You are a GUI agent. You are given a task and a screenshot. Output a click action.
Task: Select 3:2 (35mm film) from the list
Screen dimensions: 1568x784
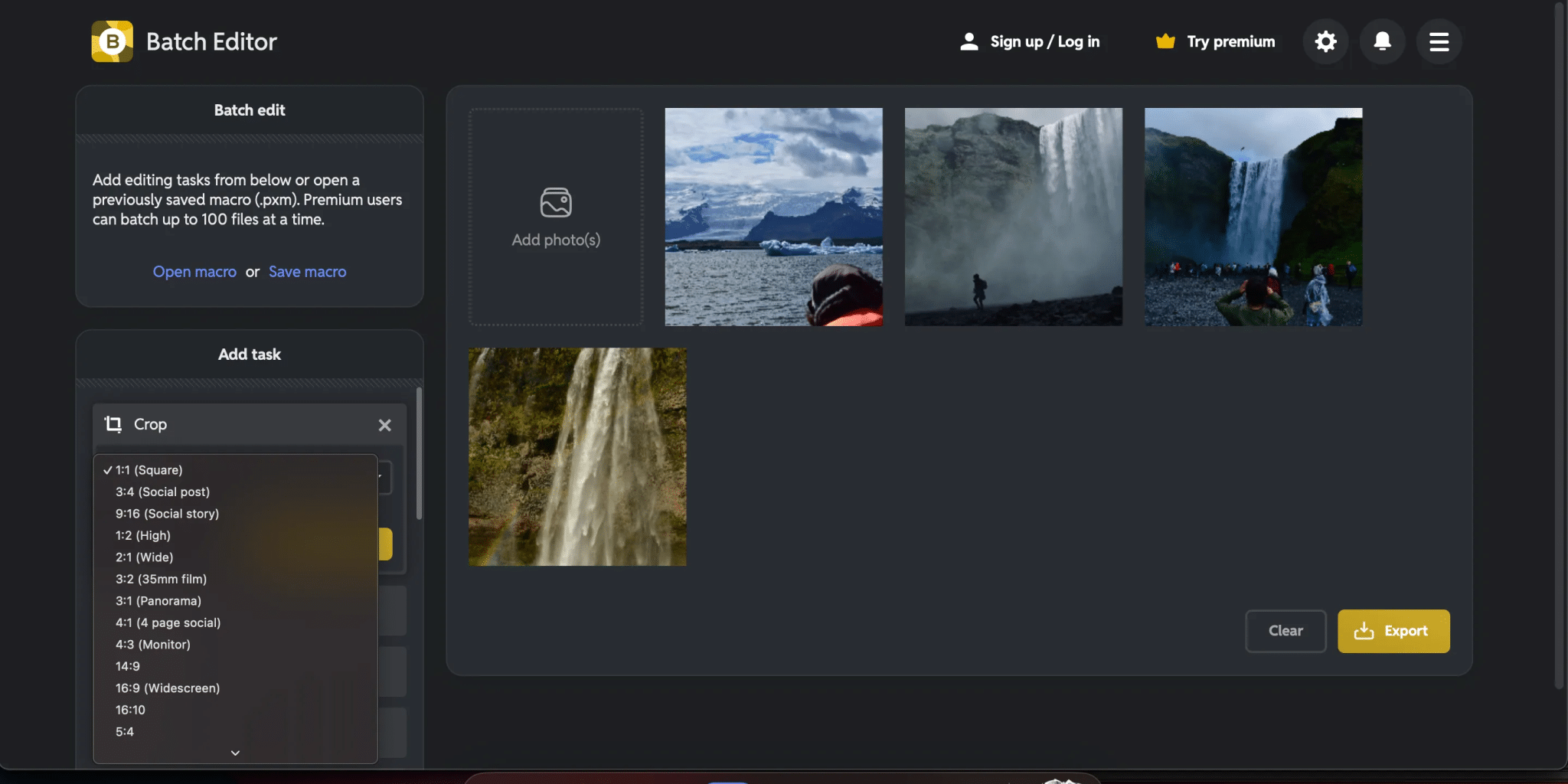161,579
